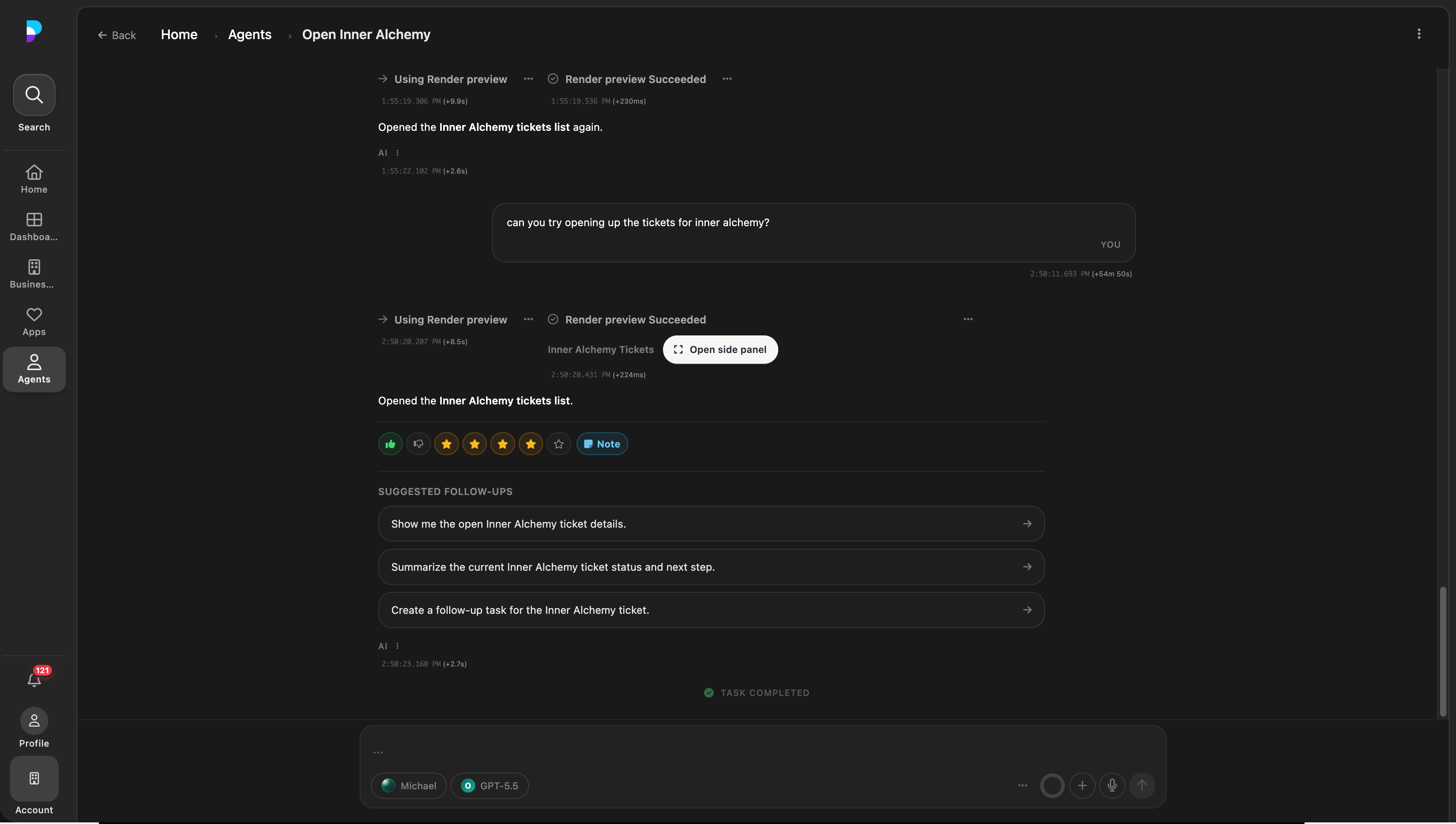Add a Note to the response
1456x824 pixels.
click(602, 444)
